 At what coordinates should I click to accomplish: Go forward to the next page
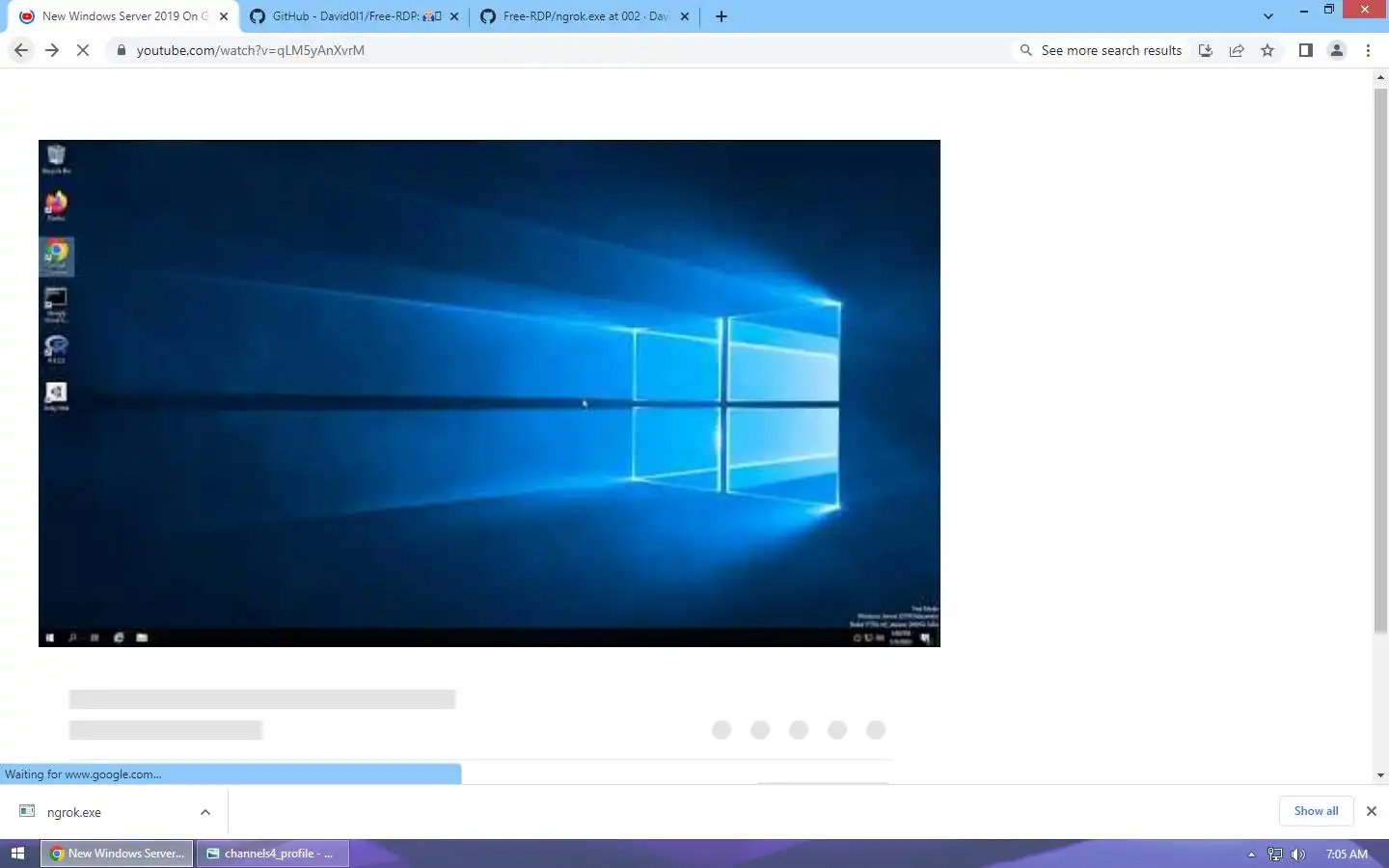(x=52, y=50)
